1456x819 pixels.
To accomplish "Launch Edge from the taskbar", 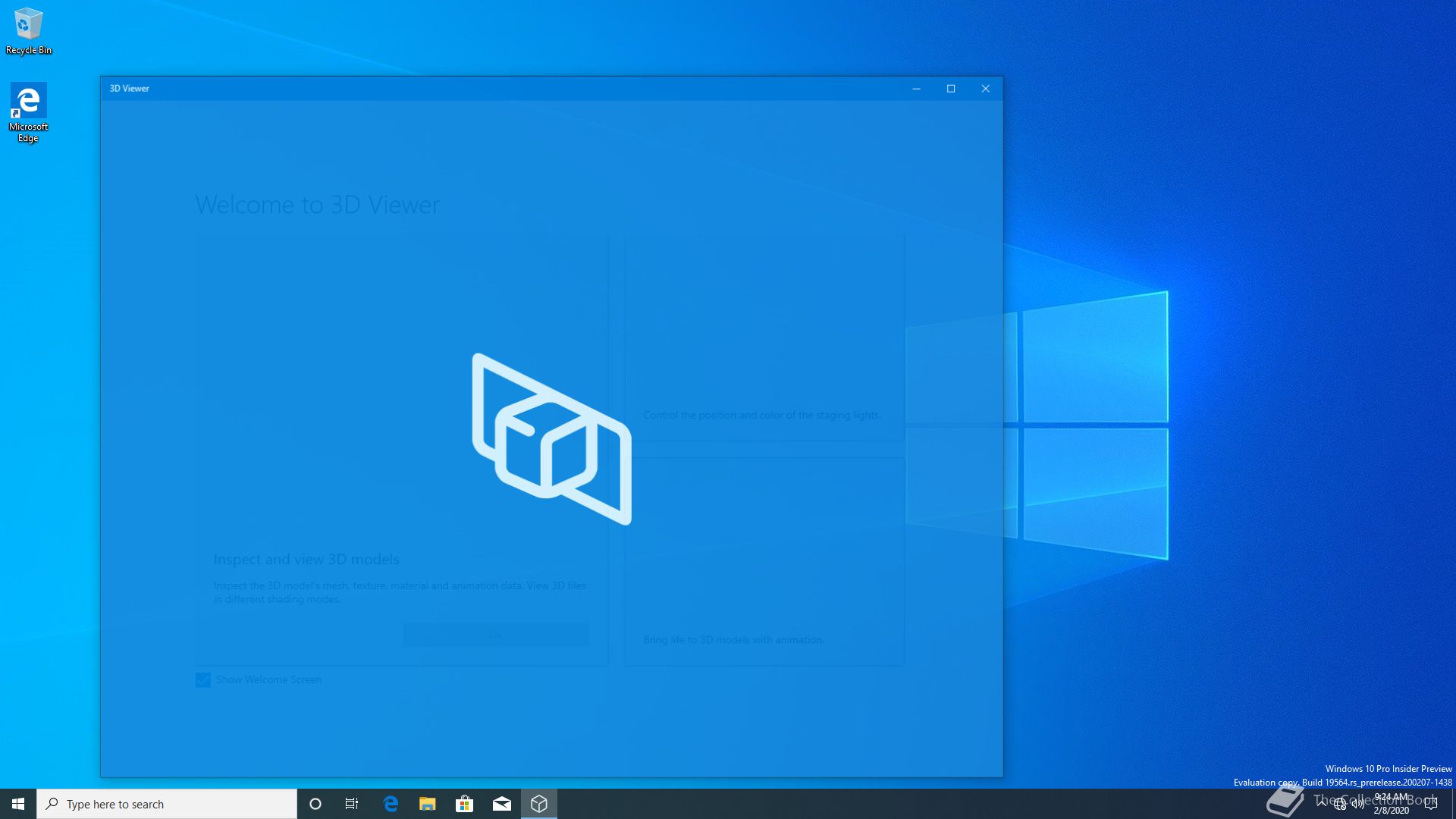I will pyautogui.click(x=391, y=804).
